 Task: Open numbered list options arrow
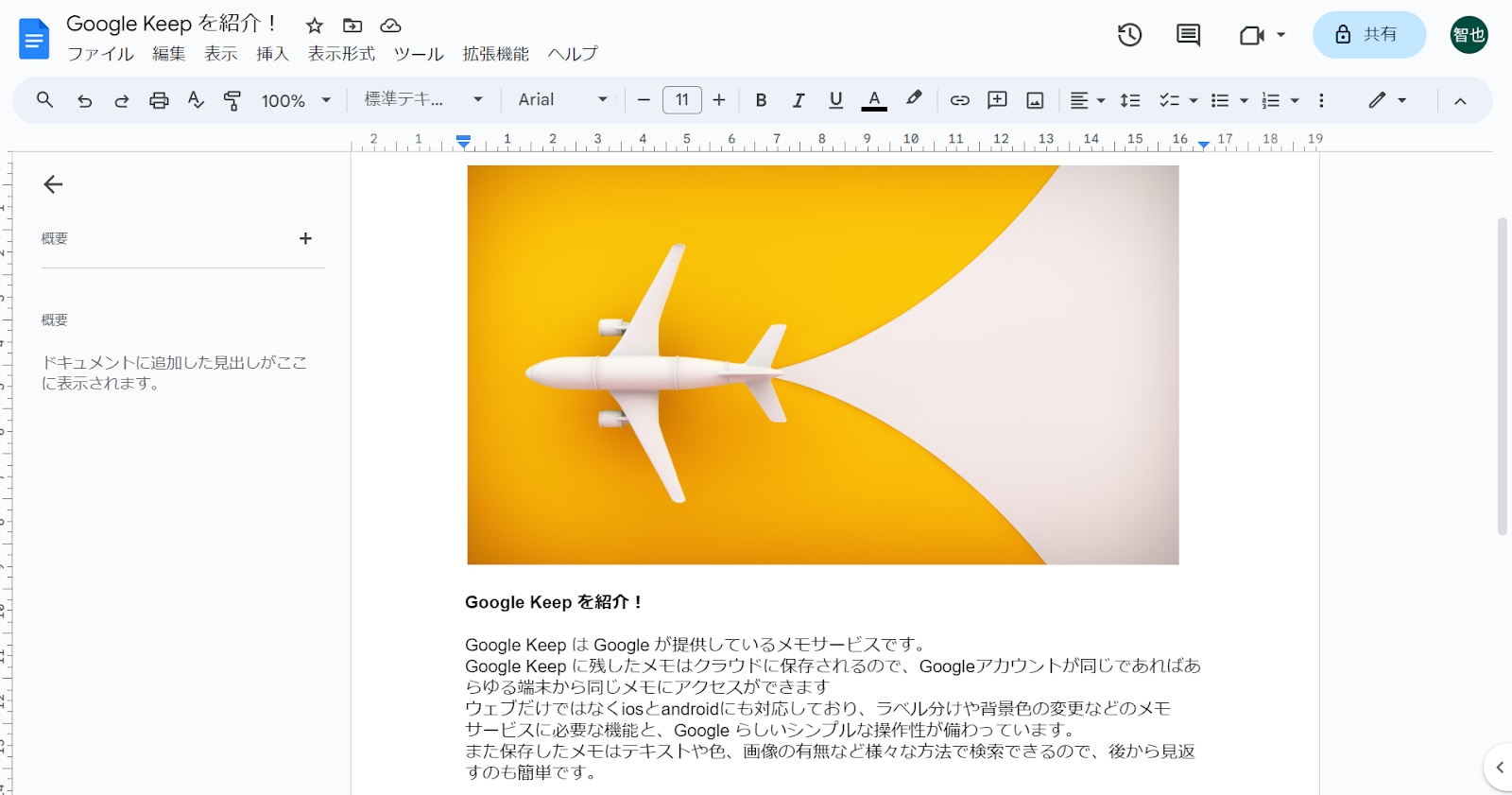coord(1295,100)
